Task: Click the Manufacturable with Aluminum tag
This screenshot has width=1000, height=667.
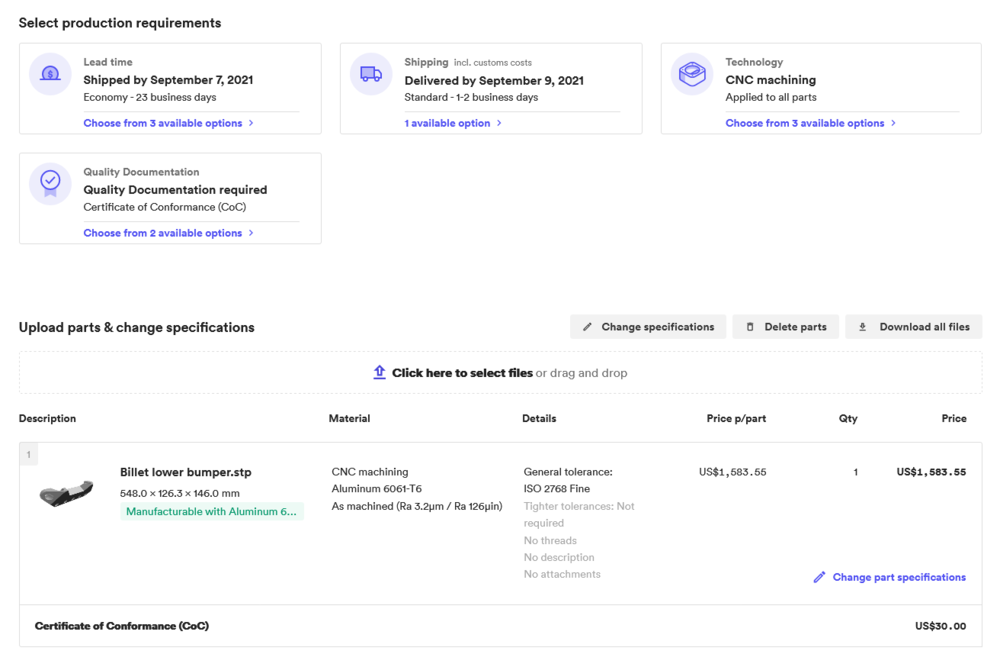Action: [211, 511]
